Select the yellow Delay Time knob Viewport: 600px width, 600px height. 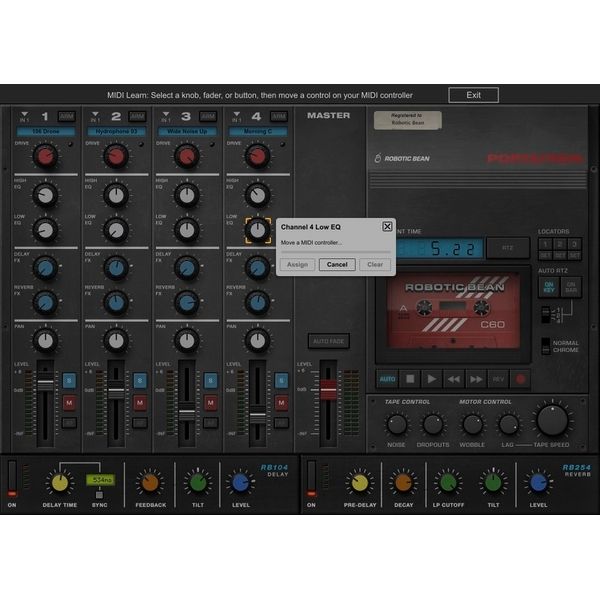click(x=60, y=483)
